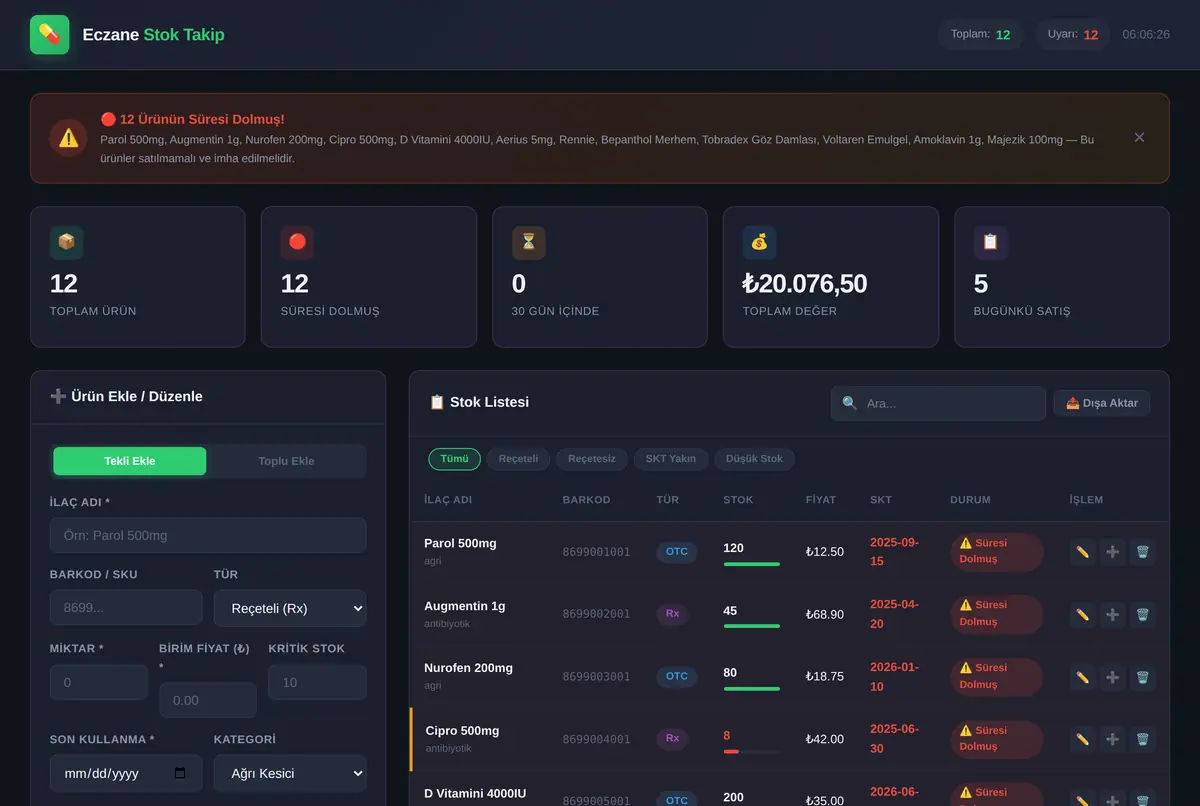Delete Cipro 500mg using the trash icon

(1143, 739)
